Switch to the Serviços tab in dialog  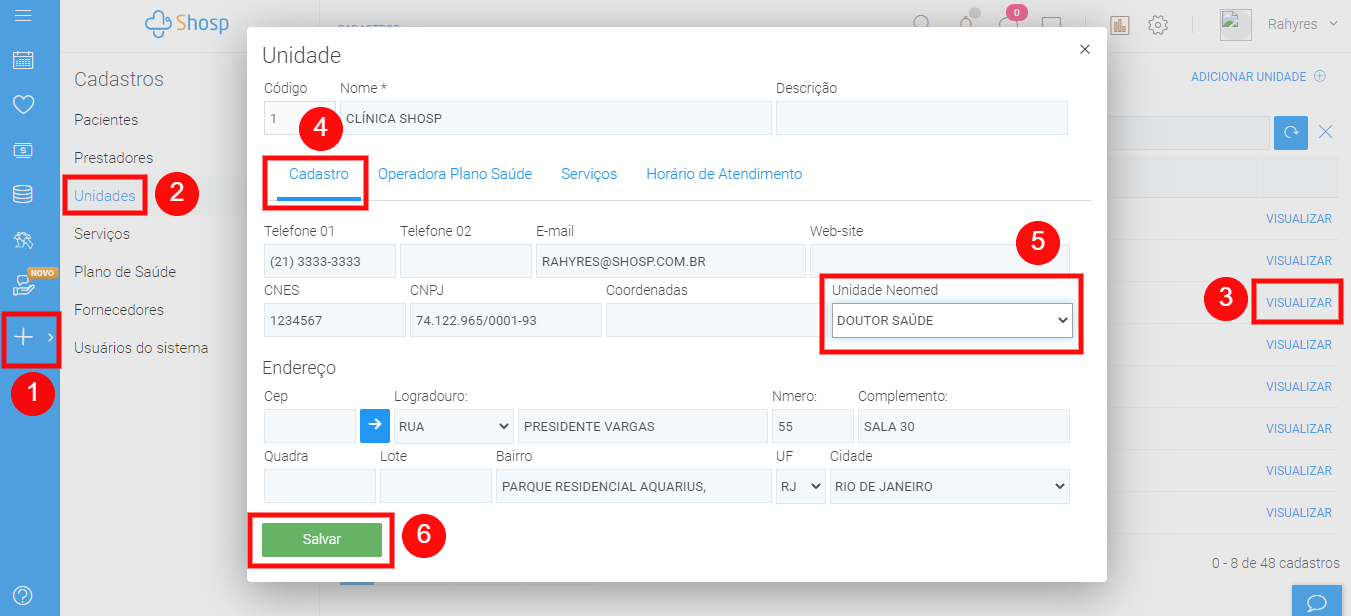click(589, 174)
